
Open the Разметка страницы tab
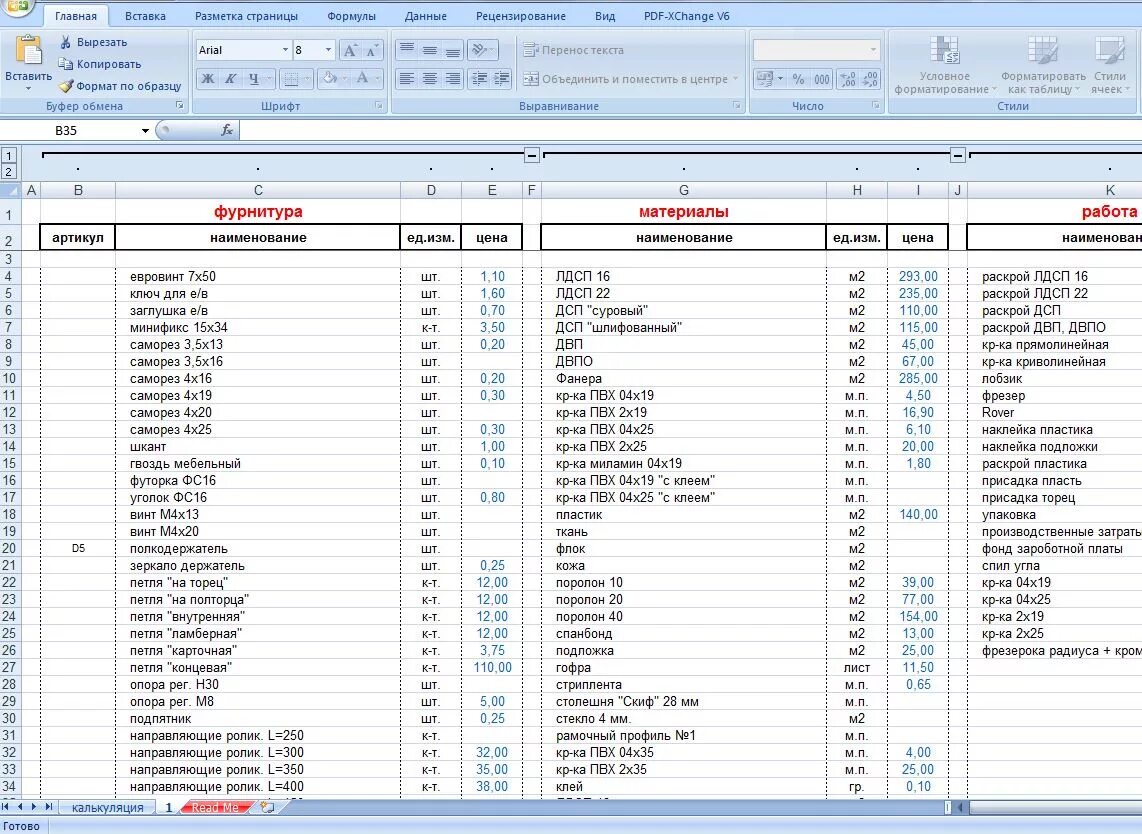246,16
